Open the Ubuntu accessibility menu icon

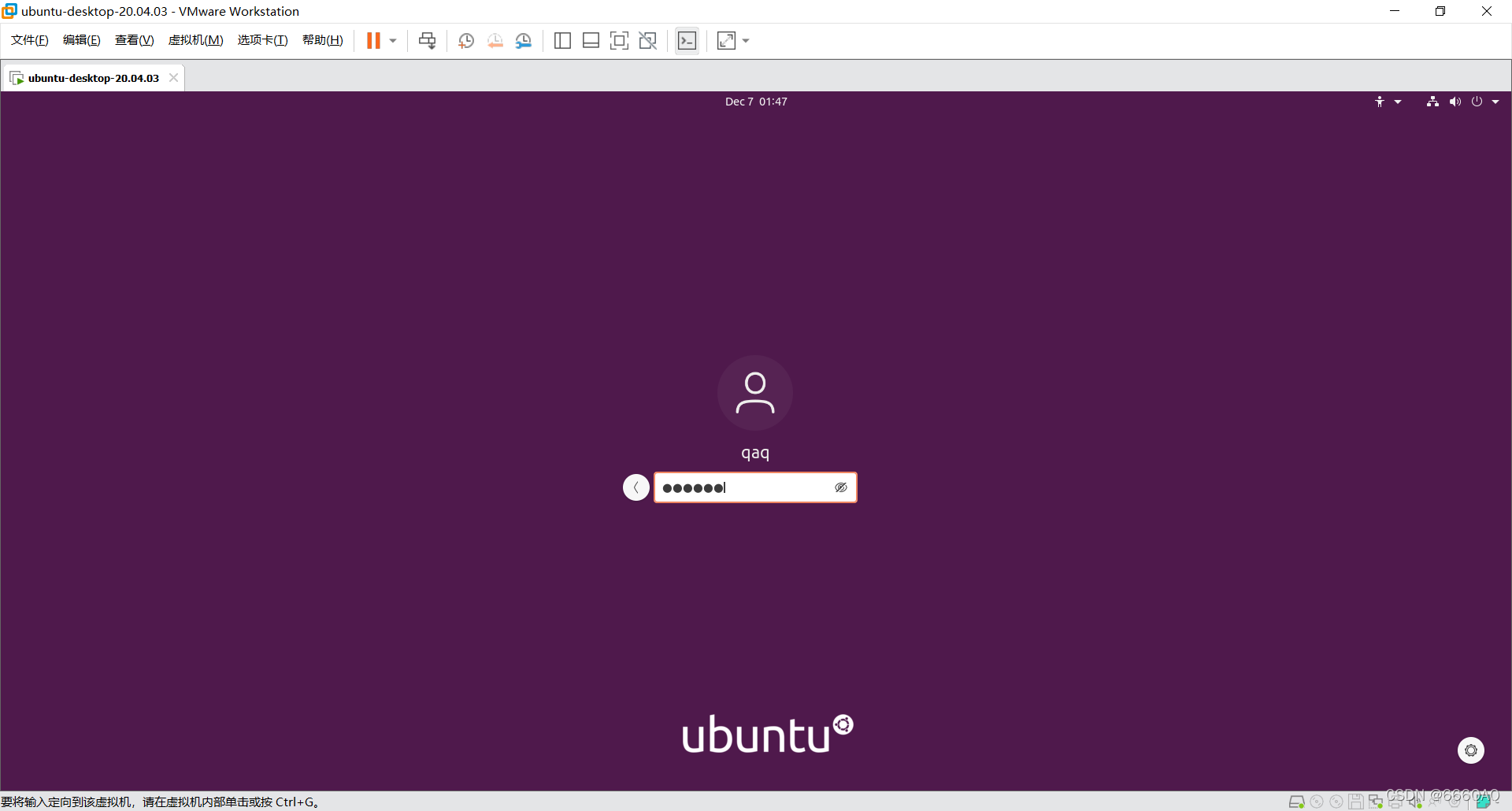(x=1380, y=102)
